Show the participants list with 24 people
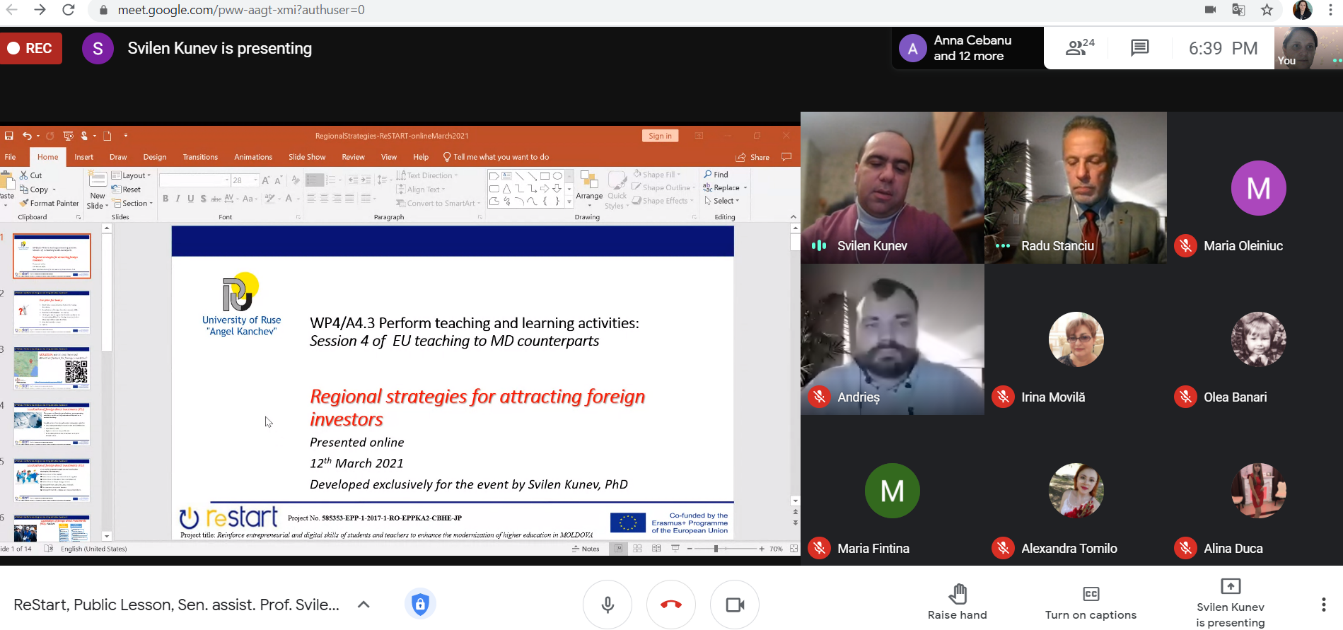Viewport: 1343px width, 630px height. [1080, 47]
